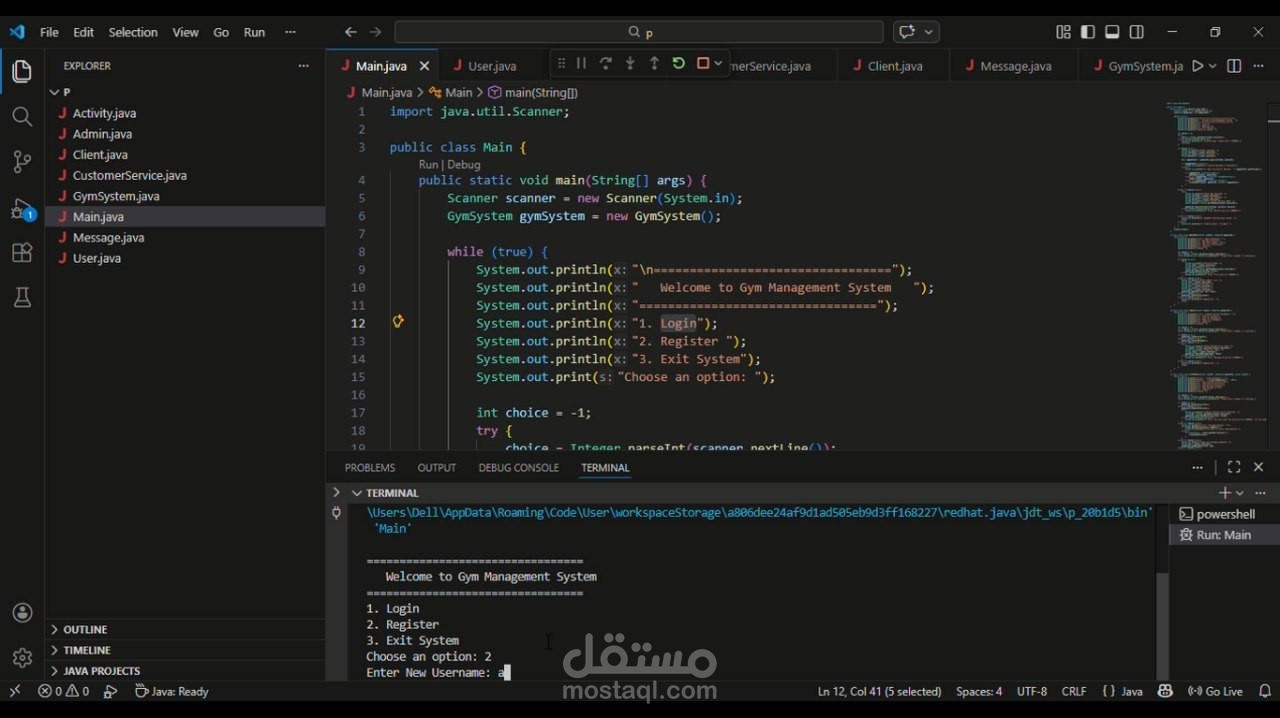Click Go Live in the status bar
Screen dimensions: 1280x718
click(x=1215, y=691)
